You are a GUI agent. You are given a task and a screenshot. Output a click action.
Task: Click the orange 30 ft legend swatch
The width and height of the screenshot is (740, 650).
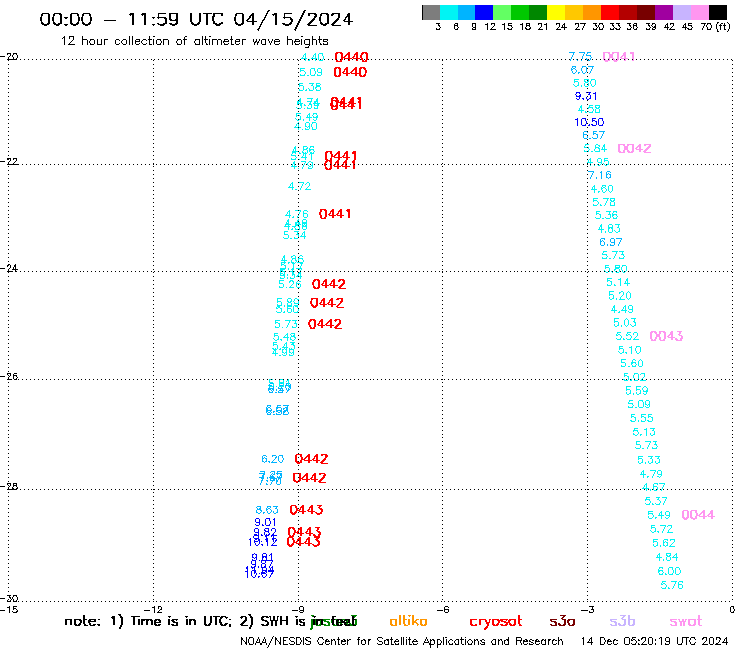591,13
